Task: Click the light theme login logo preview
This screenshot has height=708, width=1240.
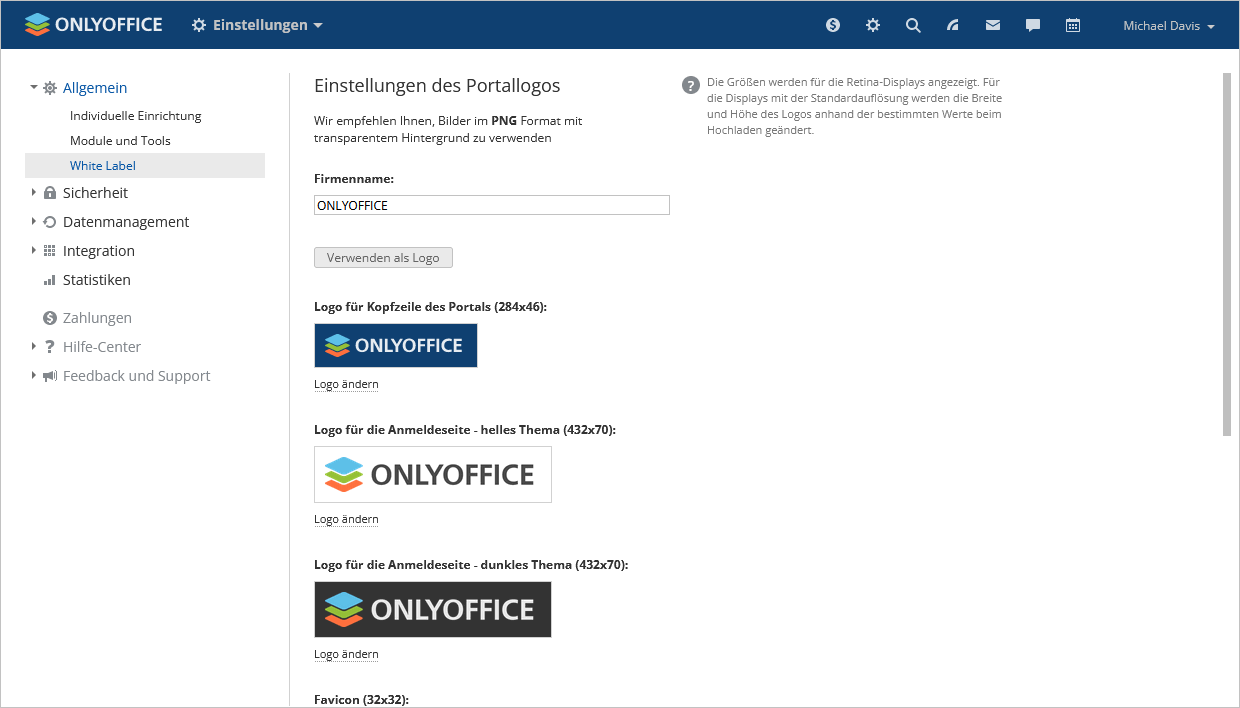Action: click(433, 474)
